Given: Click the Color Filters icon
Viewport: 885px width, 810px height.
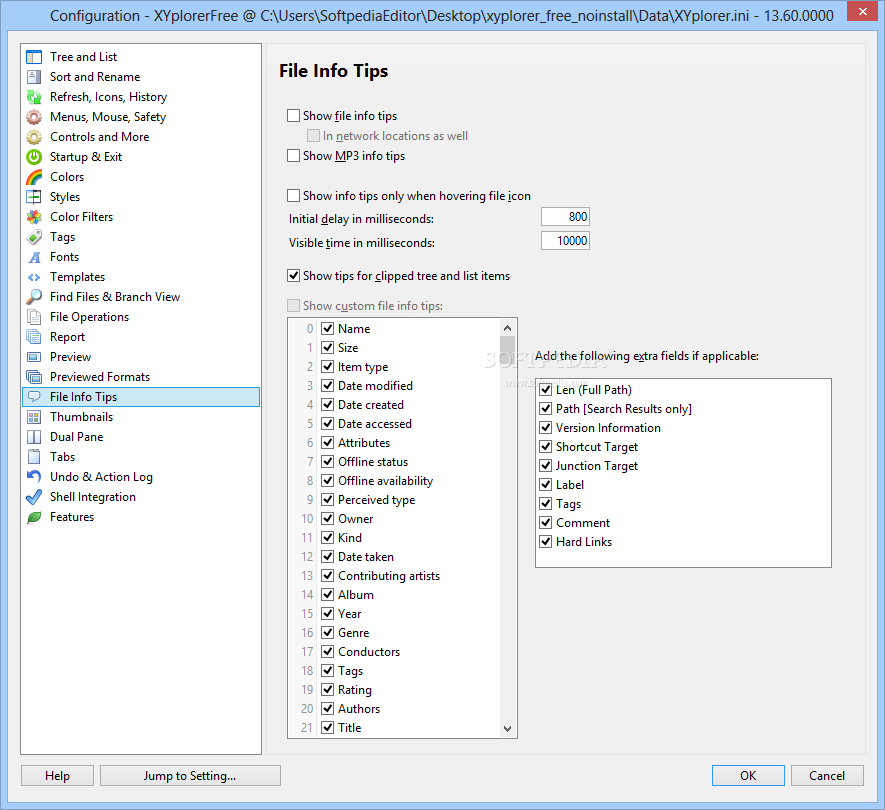Looking at the screenshot, I should (x=34, y=217).
